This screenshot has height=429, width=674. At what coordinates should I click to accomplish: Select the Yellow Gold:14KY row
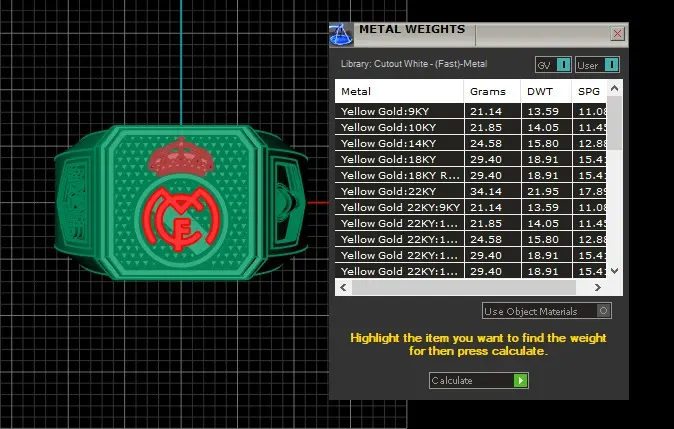[x=471, y=143]
